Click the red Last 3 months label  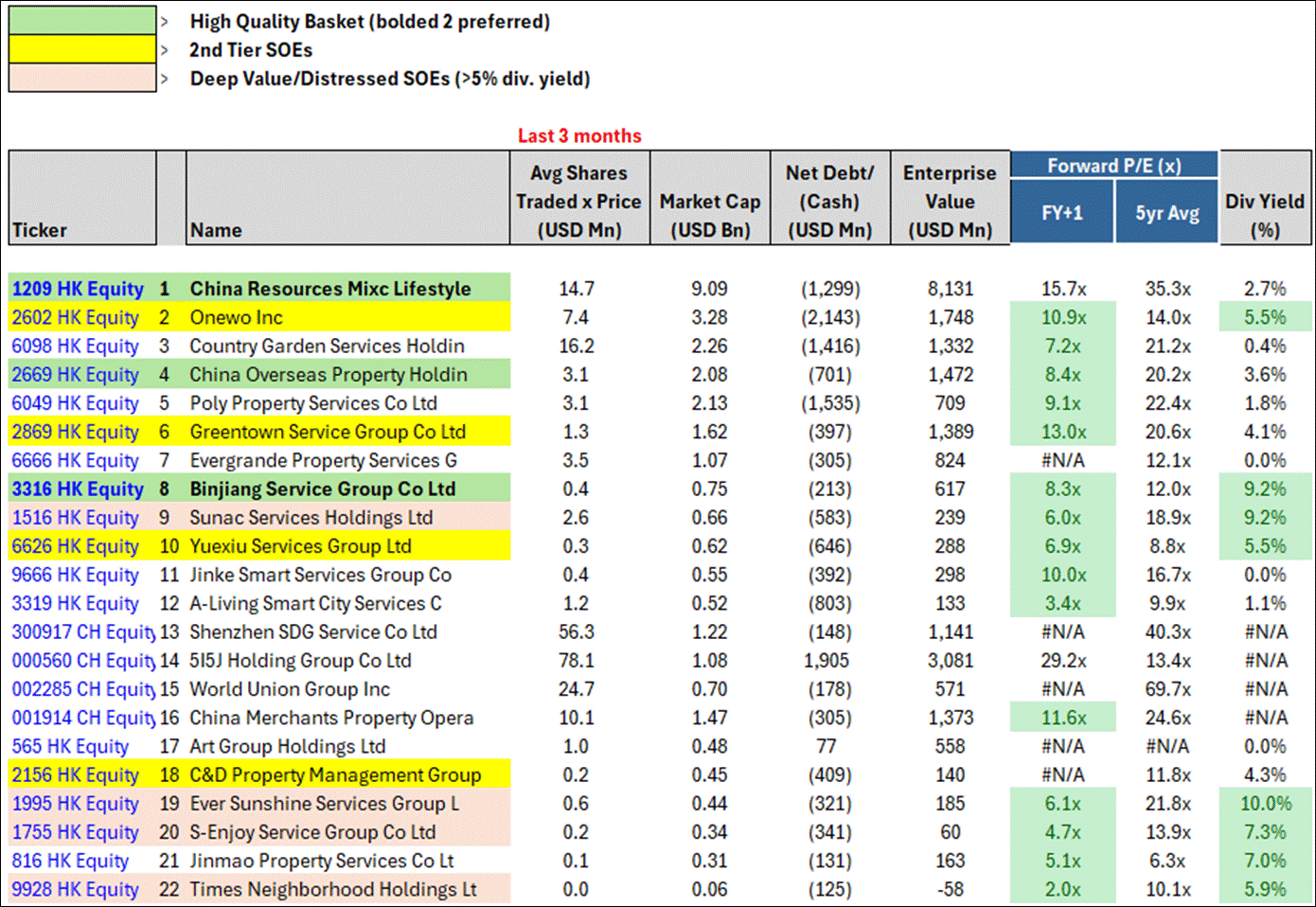pos(579,135)
